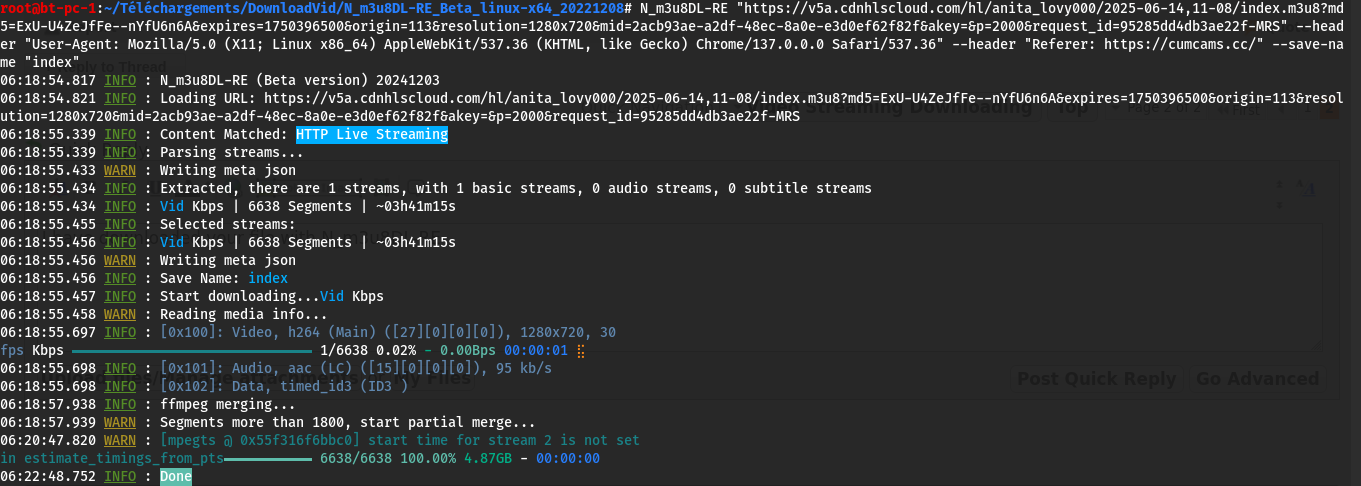Click the faint Top button
1361x486 pixels.
coord(1073,109)
